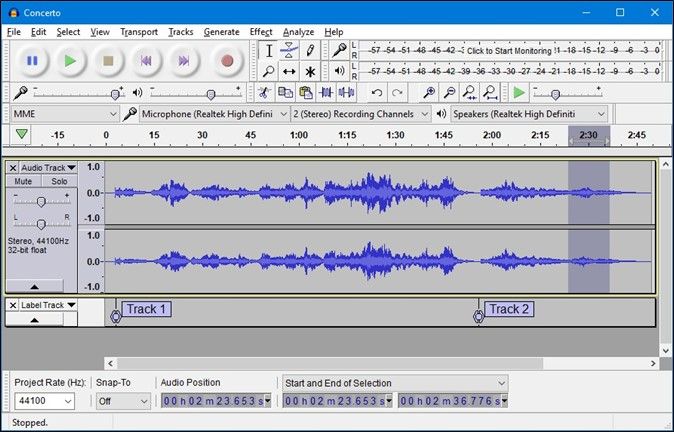The height and width of the screenshot is (432, 674).
Task: Click the Record button
Action: click(227, 61)
